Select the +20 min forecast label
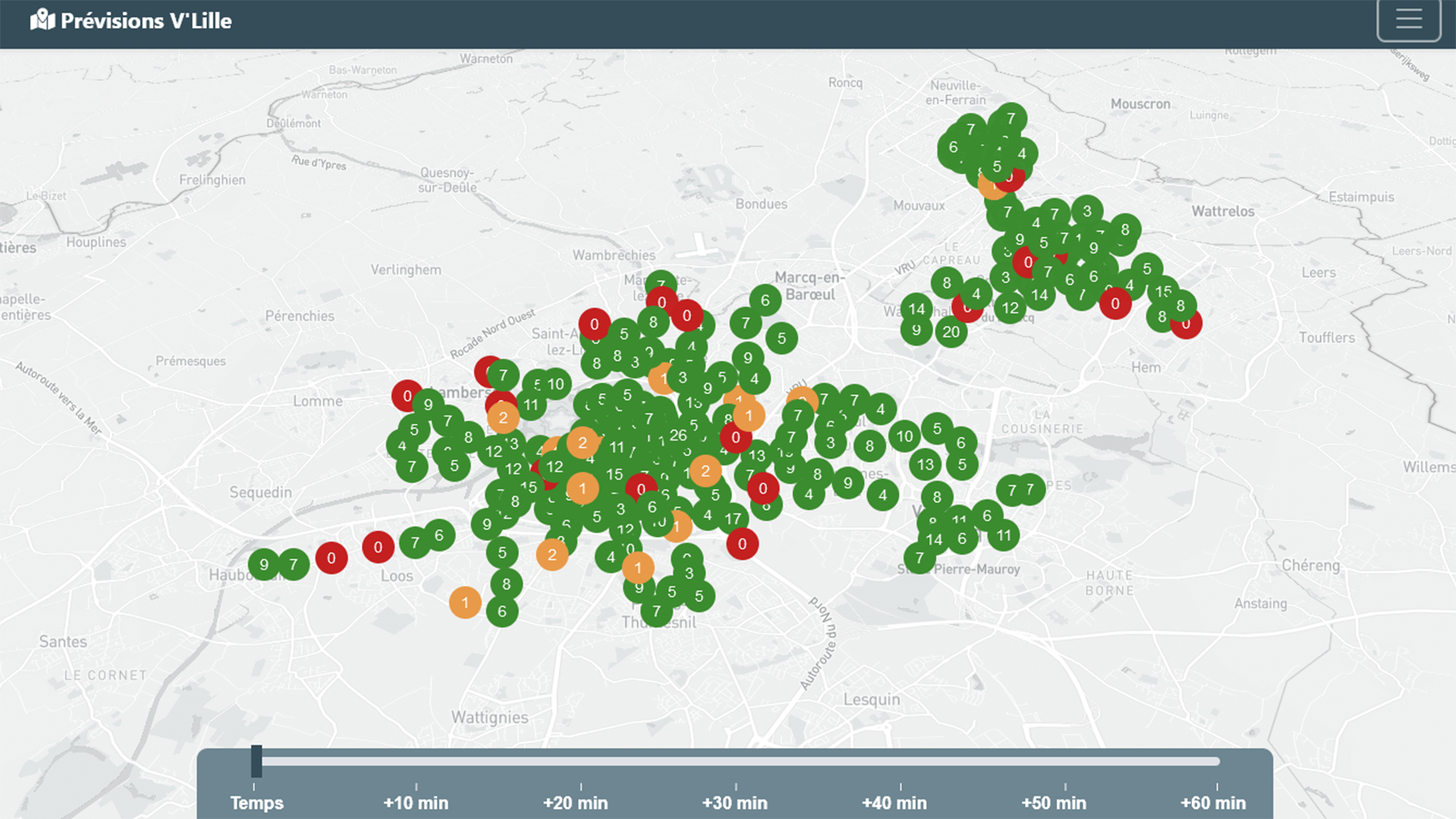The height and width of the screenshot is (819, 1456). (575, 802)
